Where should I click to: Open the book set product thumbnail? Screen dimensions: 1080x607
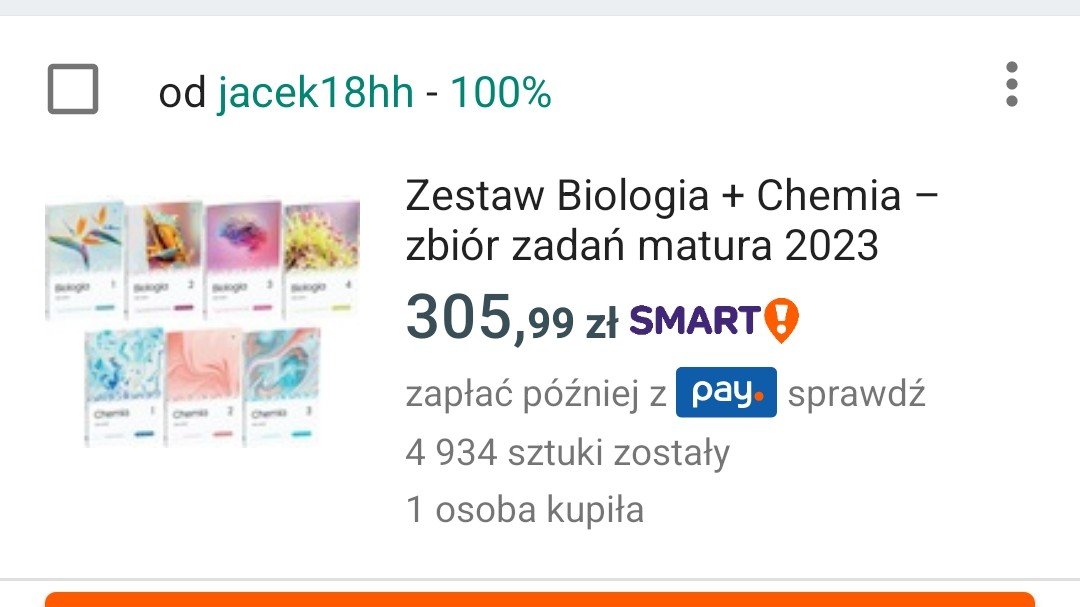pyautogui.click(x=202, y=322)
